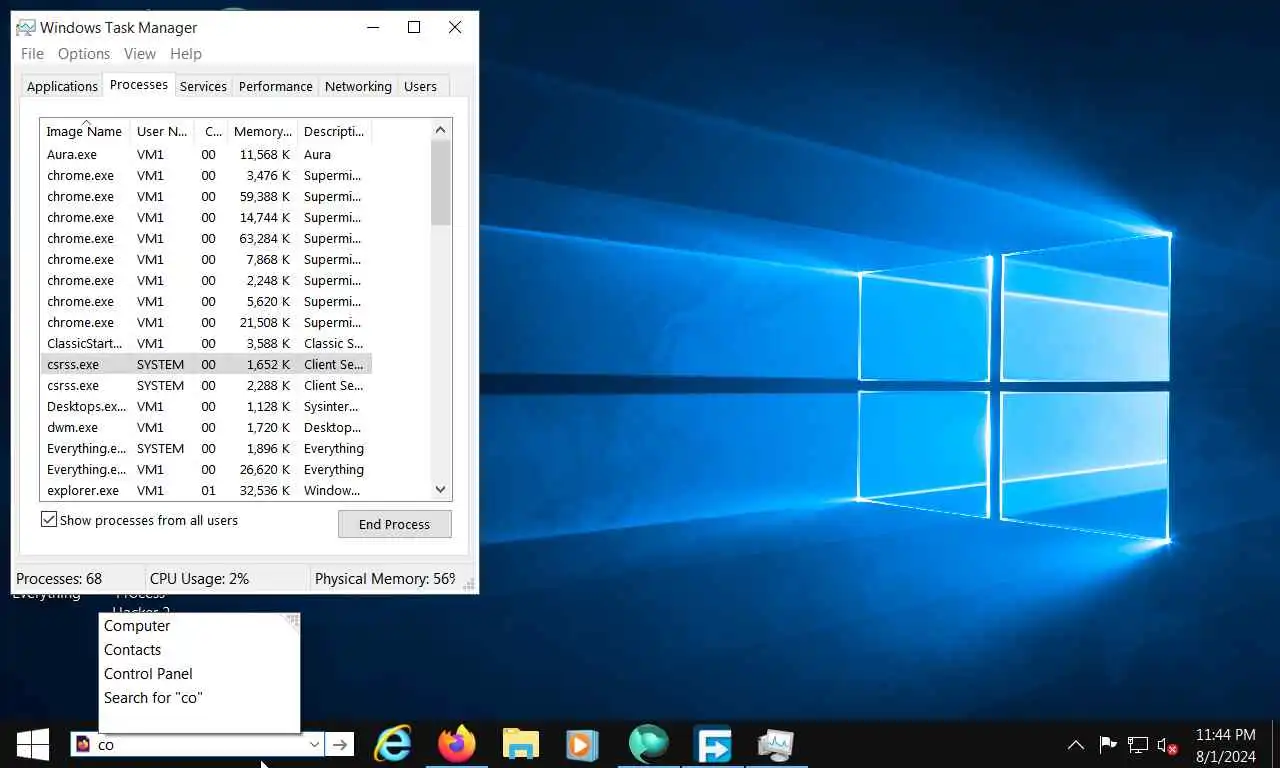Click the End Process button

[x=395, y=524]
